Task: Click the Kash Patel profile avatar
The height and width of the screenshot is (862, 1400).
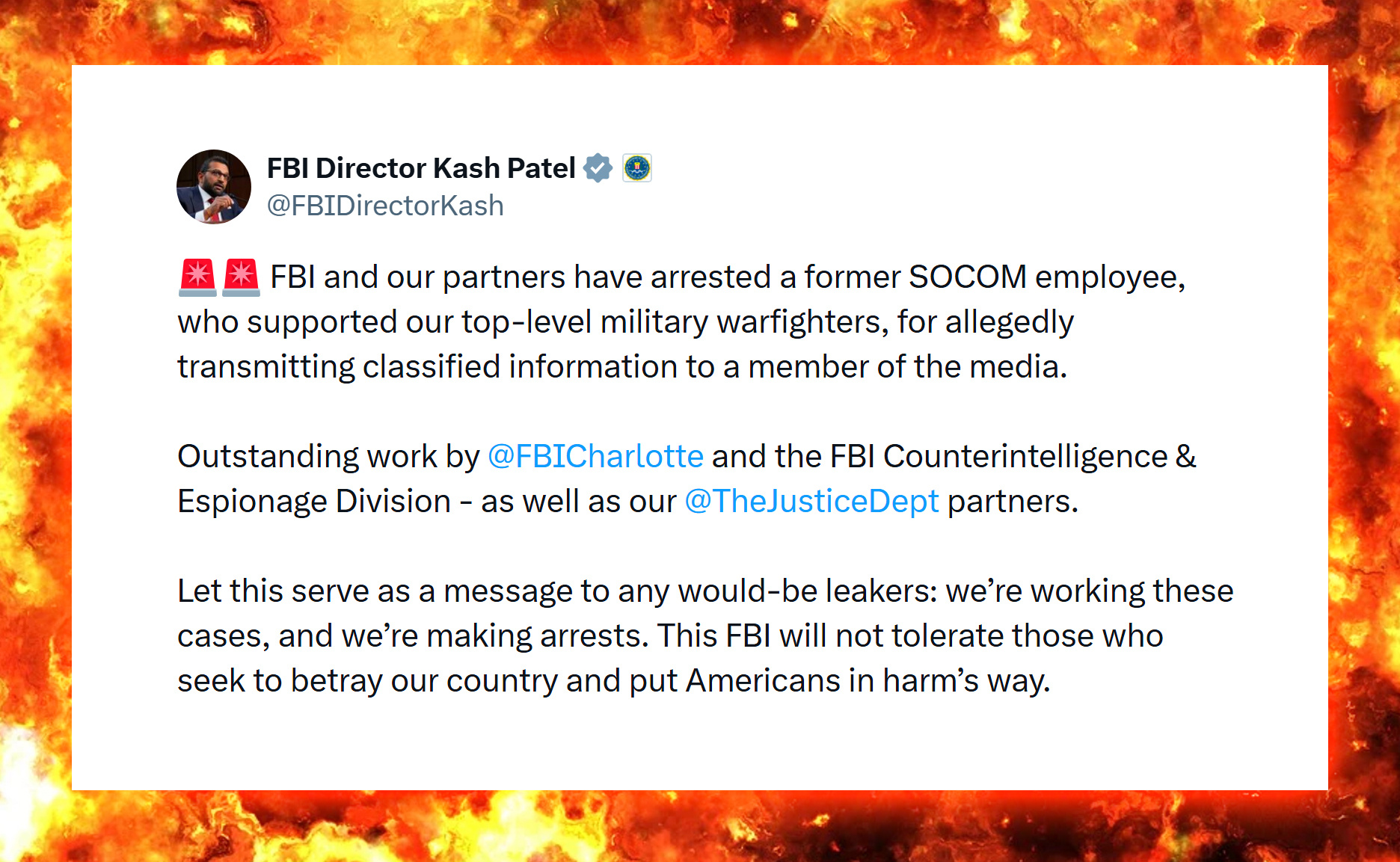Action: point(214,187)
